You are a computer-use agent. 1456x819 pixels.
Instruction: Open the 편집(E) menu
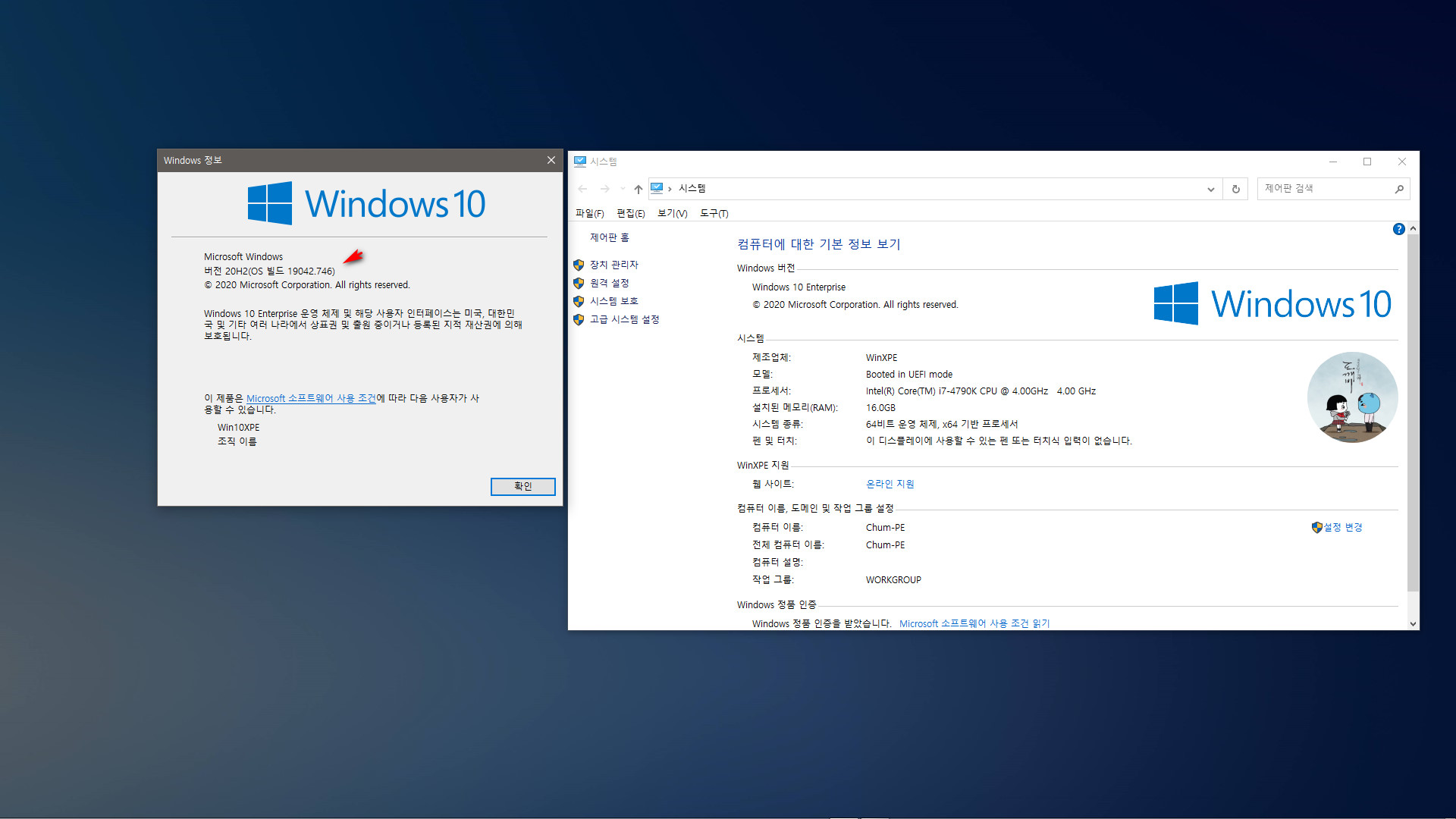(631, 213)
